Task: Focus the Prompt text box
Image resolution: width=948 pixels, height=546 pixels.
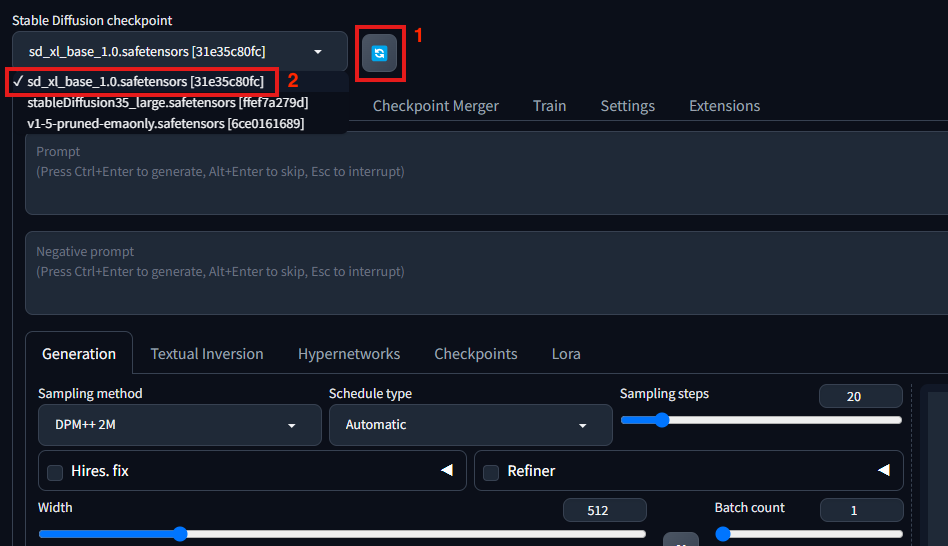Action: coord(487,173)
